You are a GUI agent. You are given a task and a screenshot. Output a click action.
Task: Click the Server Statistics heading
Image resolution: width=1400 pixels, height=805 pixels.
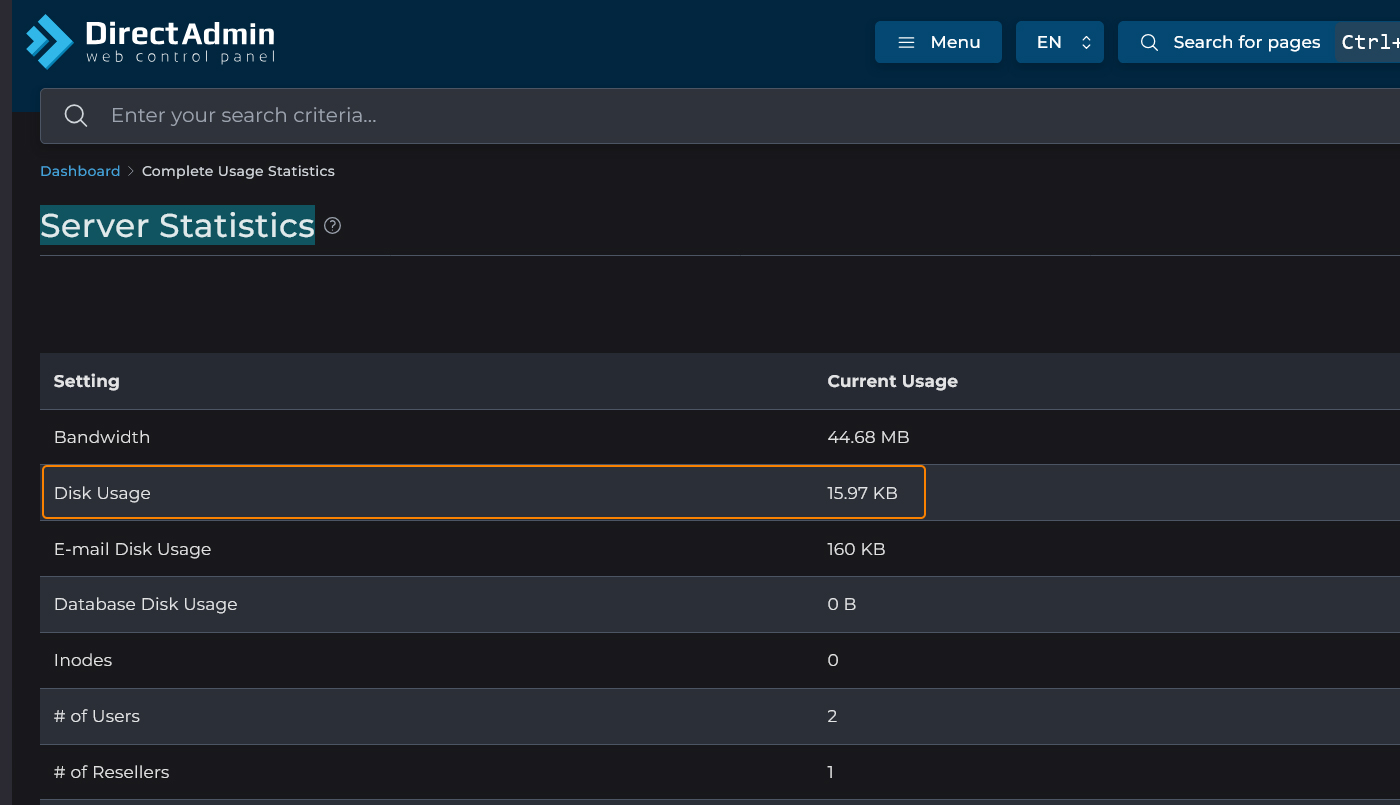[x=177, y=226]
